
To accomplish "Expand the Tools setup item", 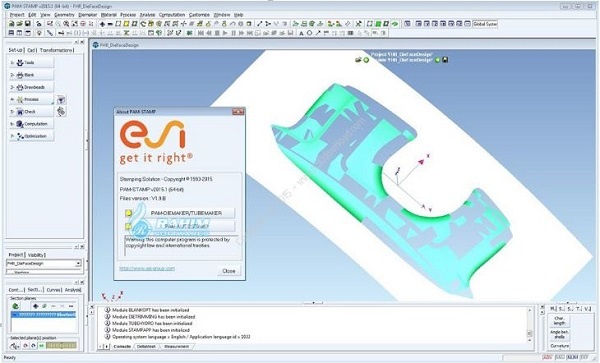I will coord(31,63).
